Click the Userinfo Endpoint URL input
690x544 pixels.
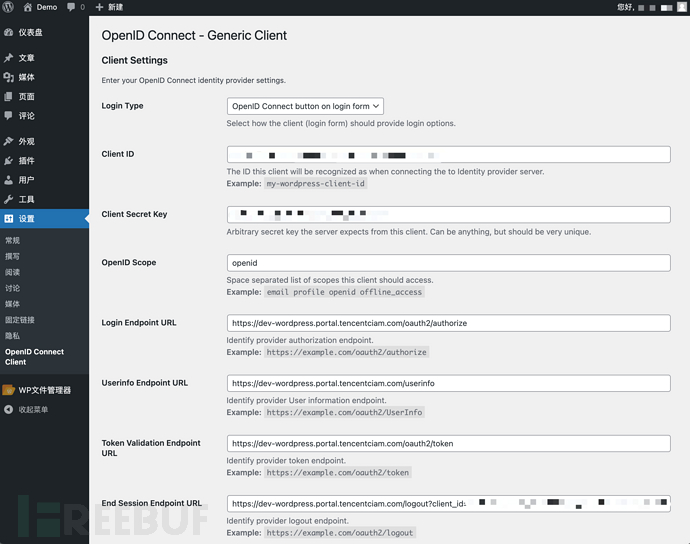[x=448, y=383]
